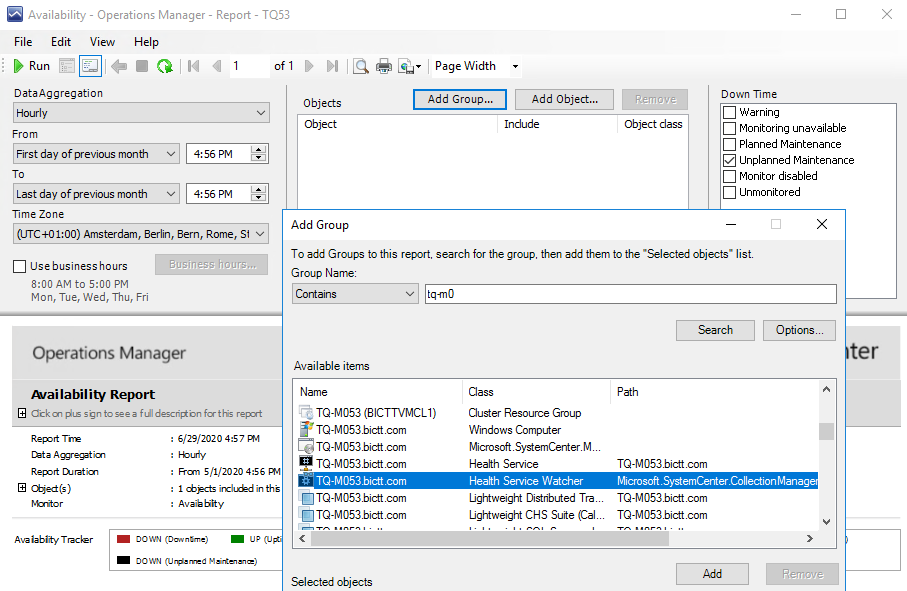Open the Data Aggregation Hourly dropdown
Screen dimensions: 907x591
tap(141, 113)
